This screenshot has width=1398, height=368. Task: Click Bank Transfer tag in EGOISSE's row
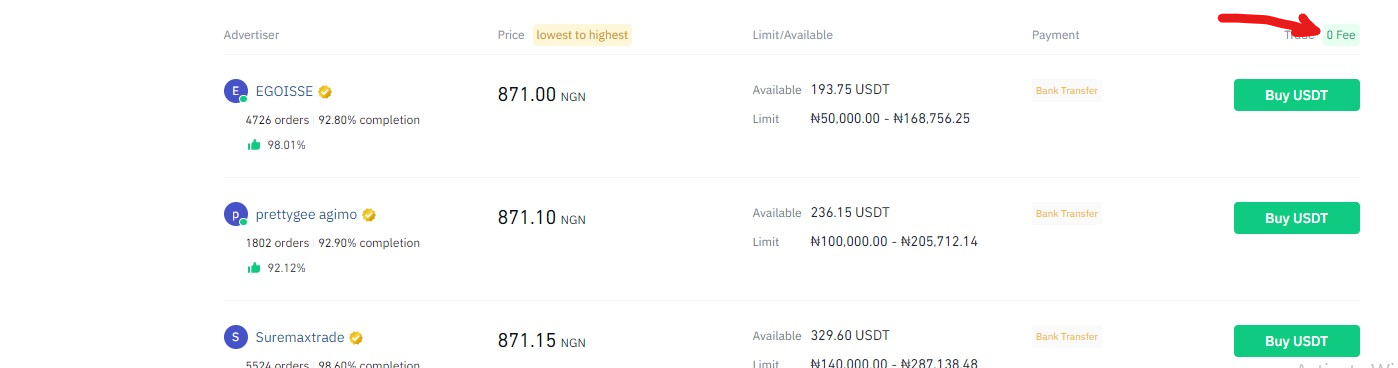[1066, 91]
